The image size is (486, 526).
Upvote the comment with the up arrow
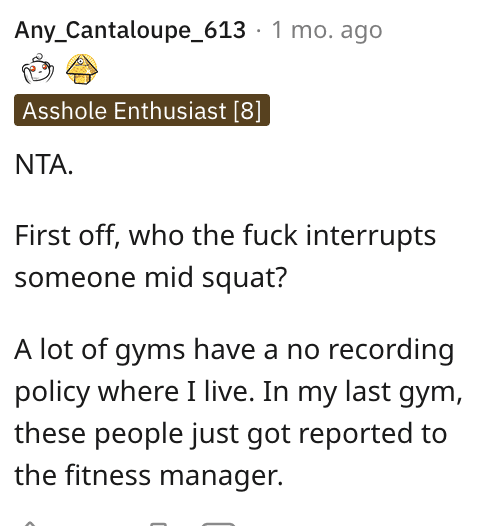30,523
